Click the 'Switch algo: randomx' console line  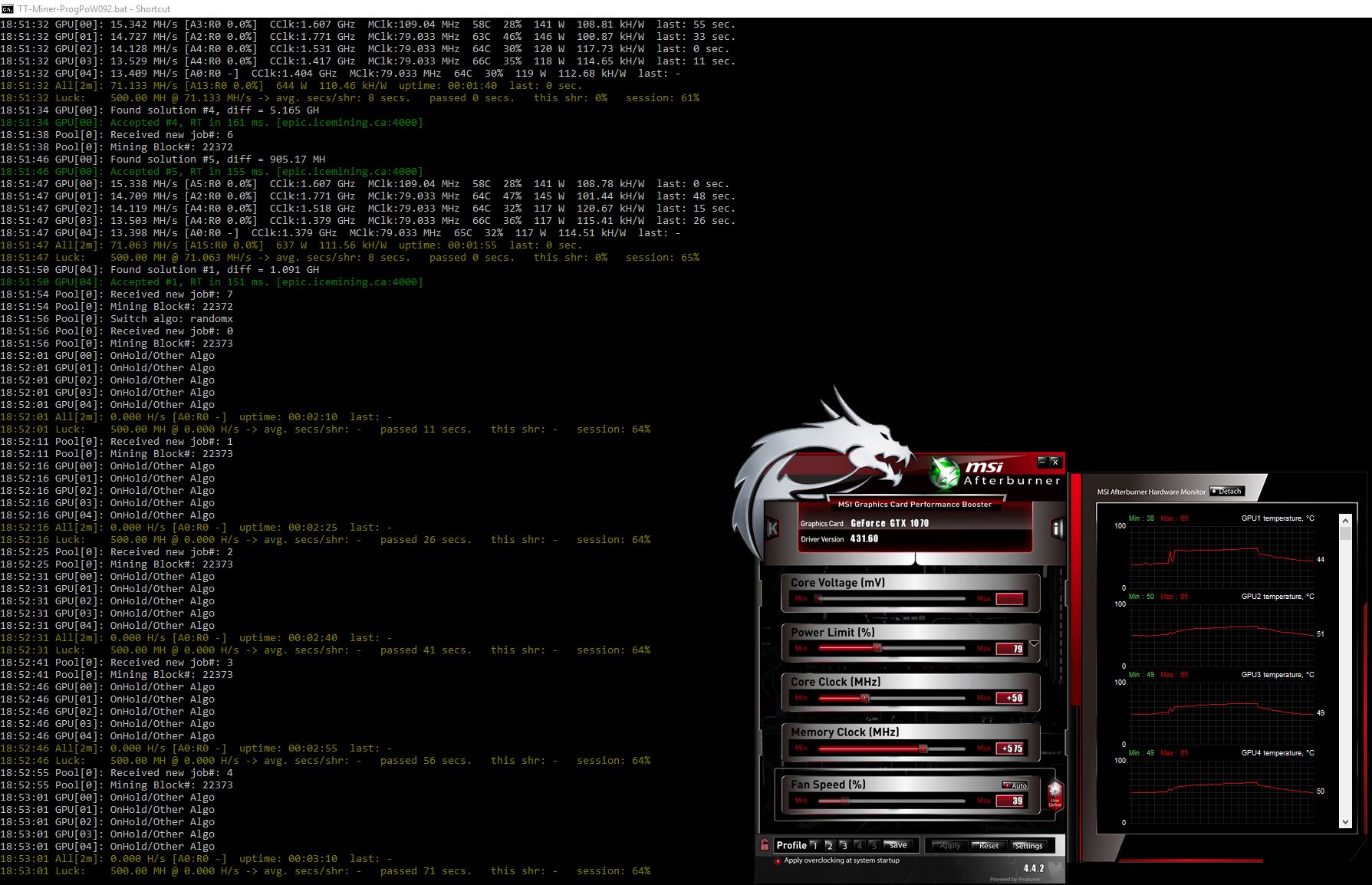pyautogui.click(x=117, y=319)
